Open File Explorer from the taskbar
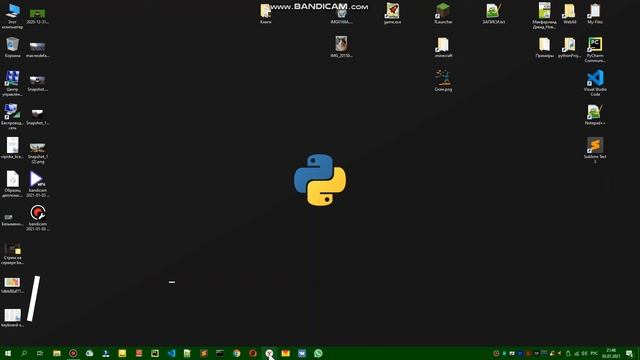The height and width of the screenshot is (360, 640). coord(57,353)
